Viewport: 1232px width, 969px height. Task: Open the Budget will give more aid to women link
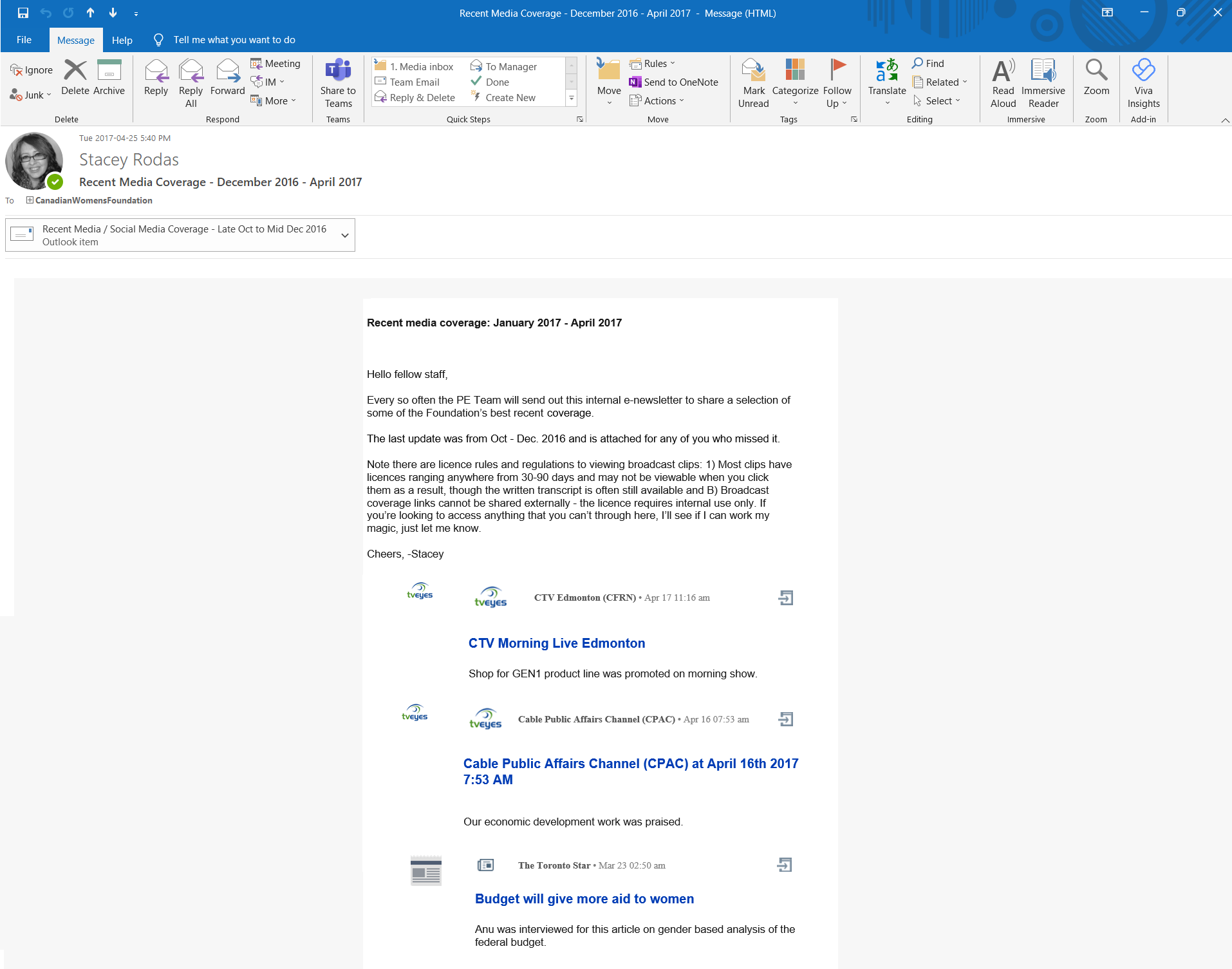(x=584, y=899)
